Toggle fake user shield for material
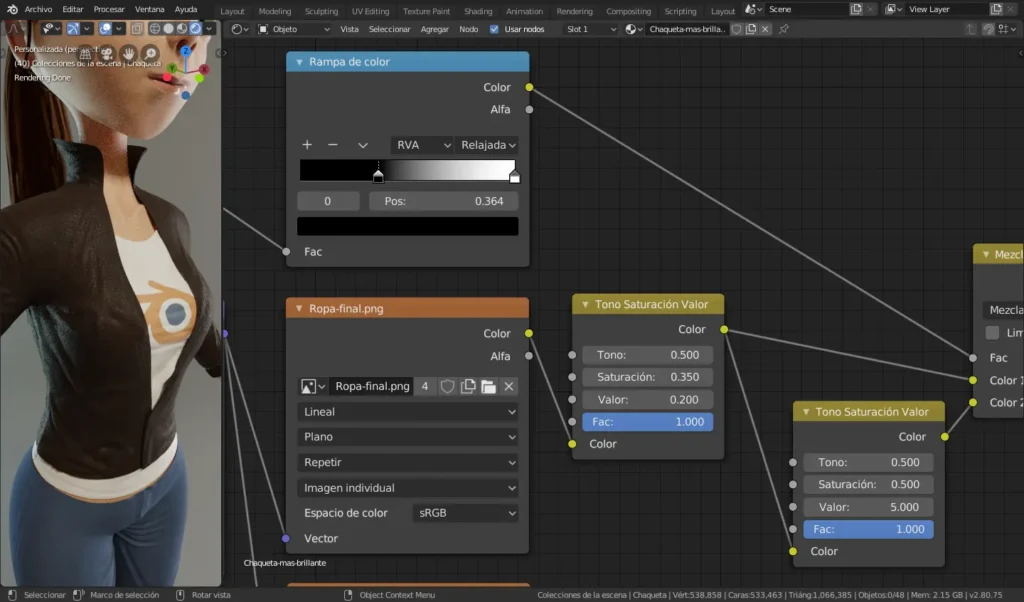The width and height of the screenshot is (1024, 602). 737,29
